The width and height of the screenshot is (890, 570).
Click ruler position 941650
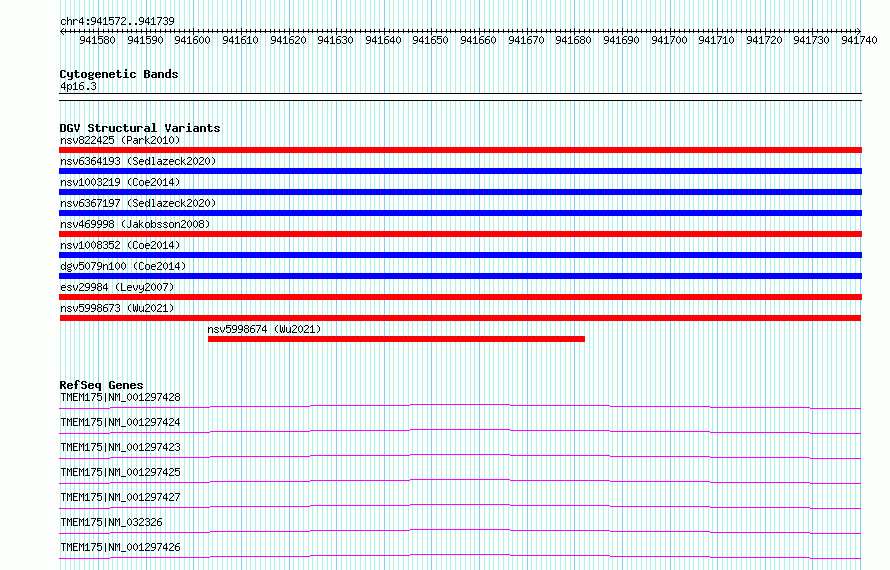[x=430, y=40]
